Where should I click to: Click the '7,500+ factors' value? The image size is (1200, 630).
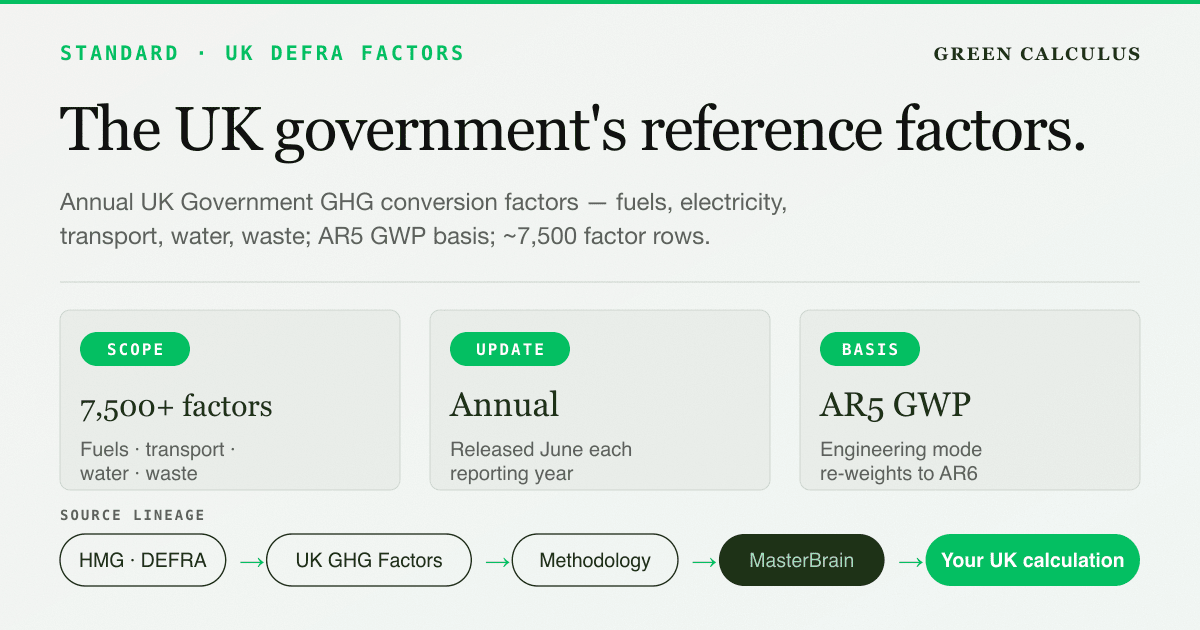[176, 406]
